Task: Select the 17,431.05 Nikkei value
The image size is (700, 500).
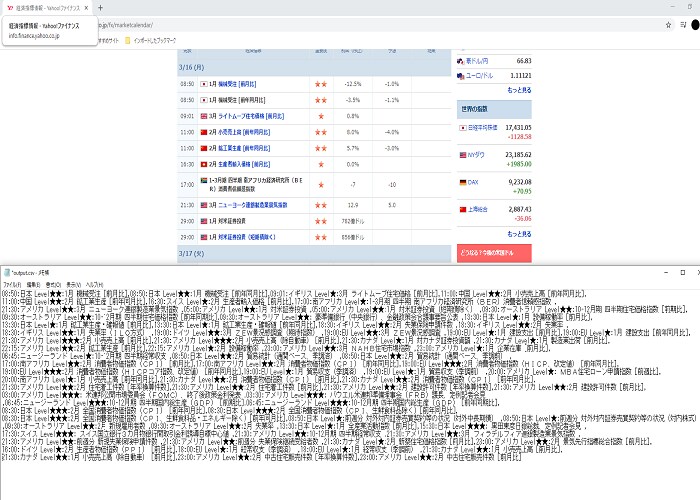Action: pos(518,128)
